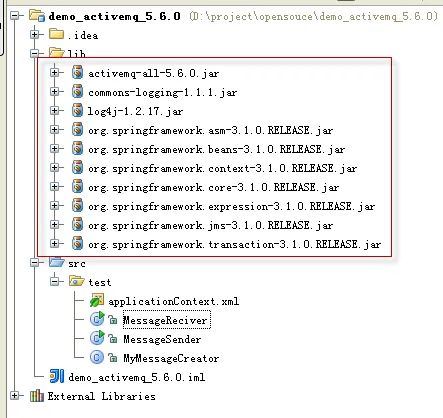Select the demo_activemq_5.6.0 project name
443x418 pixels.
tap(114, 16)
